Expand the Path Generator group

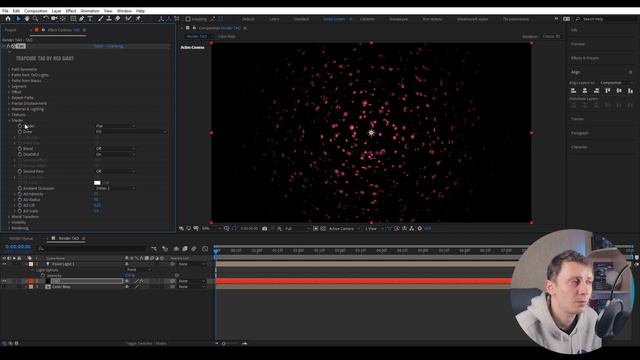tap(9, 69)
